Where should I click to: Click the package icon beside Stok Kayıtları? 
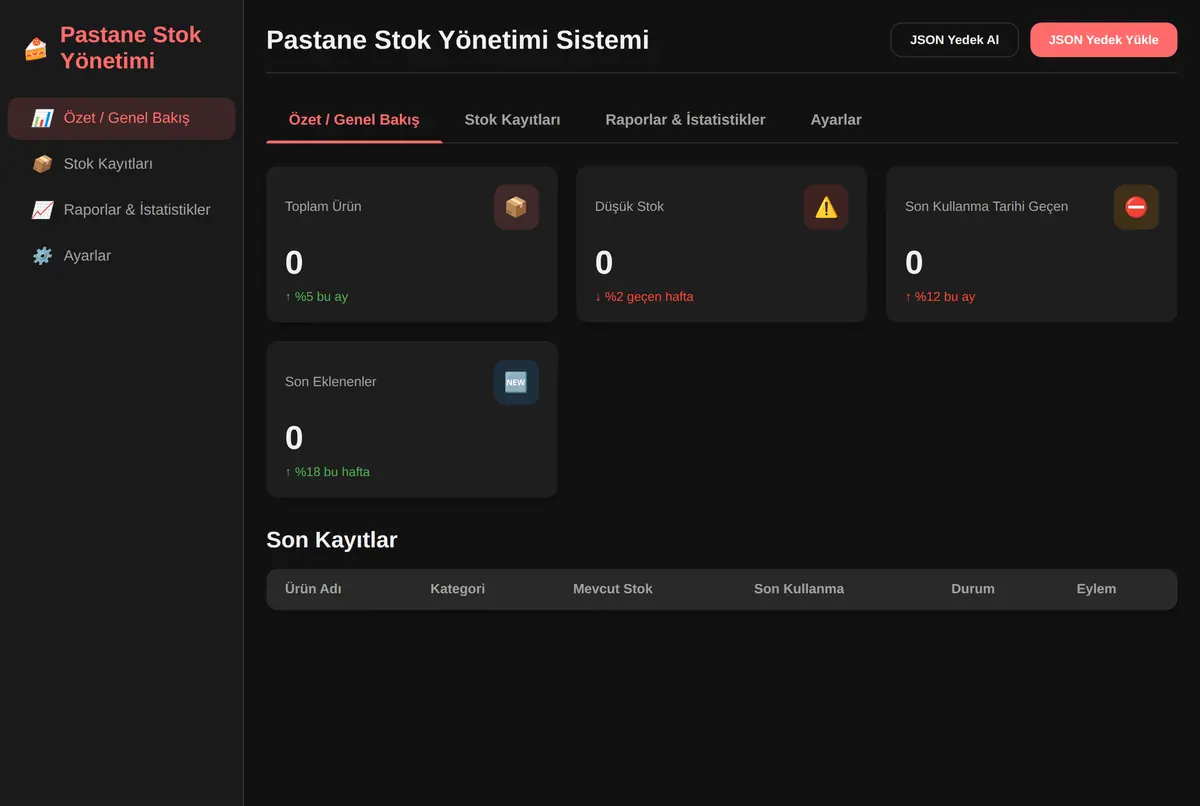(42, 164)
